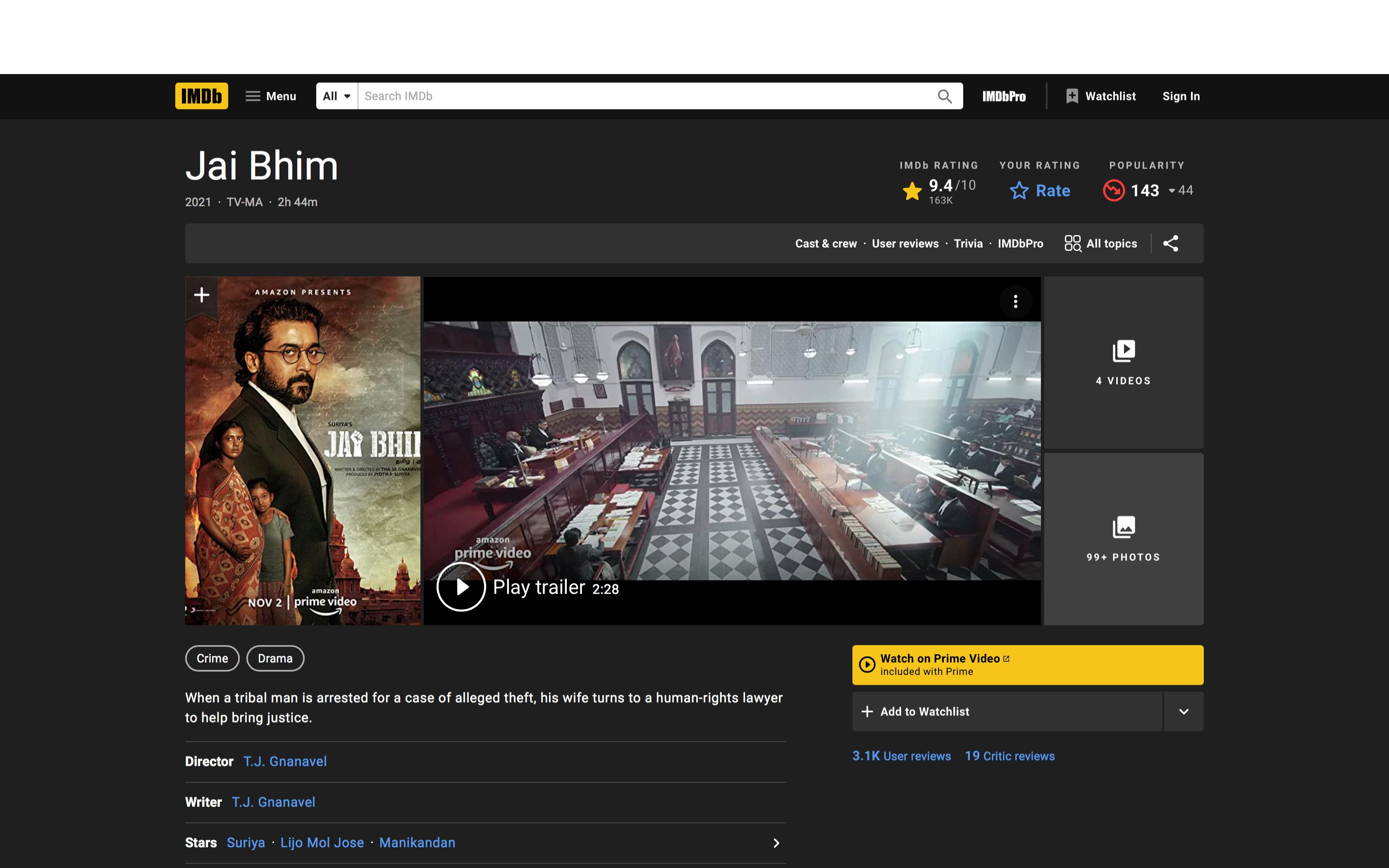Open the trailer three-dot options menu
The height and width of the screenshot is (868, 1389).
pos(1015,301)
